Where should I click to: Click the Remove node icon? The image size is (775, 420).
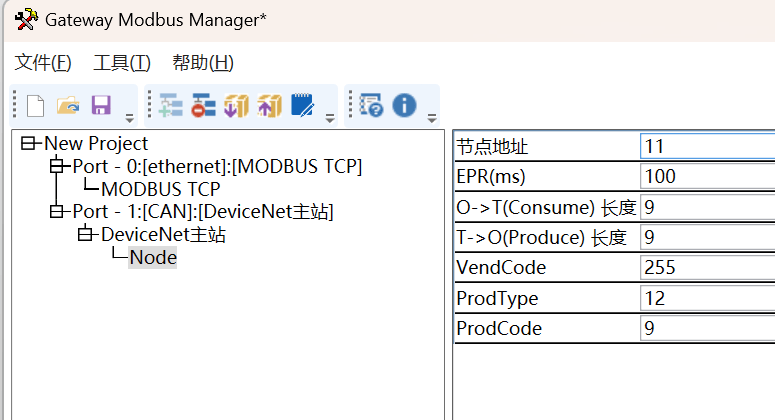click(204, 106)
